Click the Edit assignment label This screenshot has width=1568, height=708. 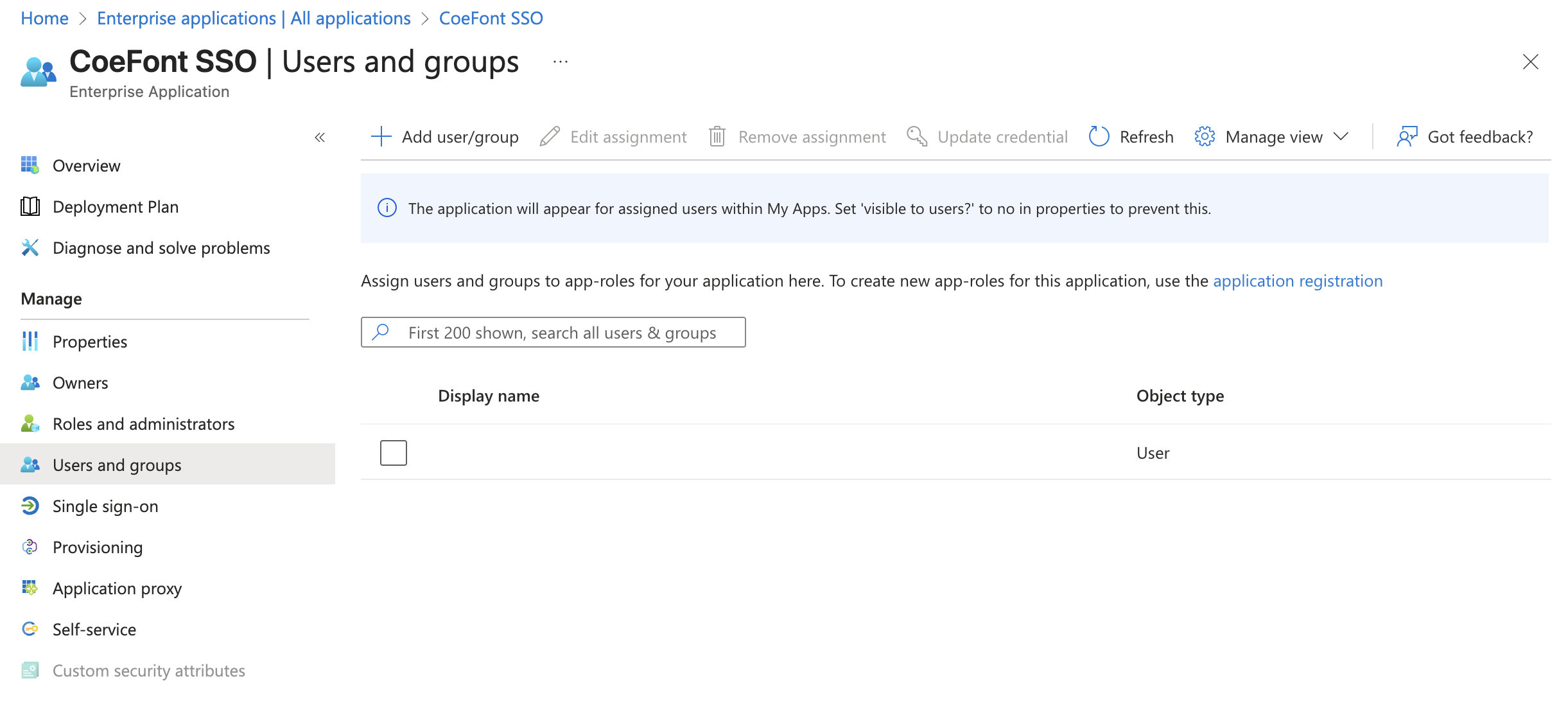click(629, 137)
